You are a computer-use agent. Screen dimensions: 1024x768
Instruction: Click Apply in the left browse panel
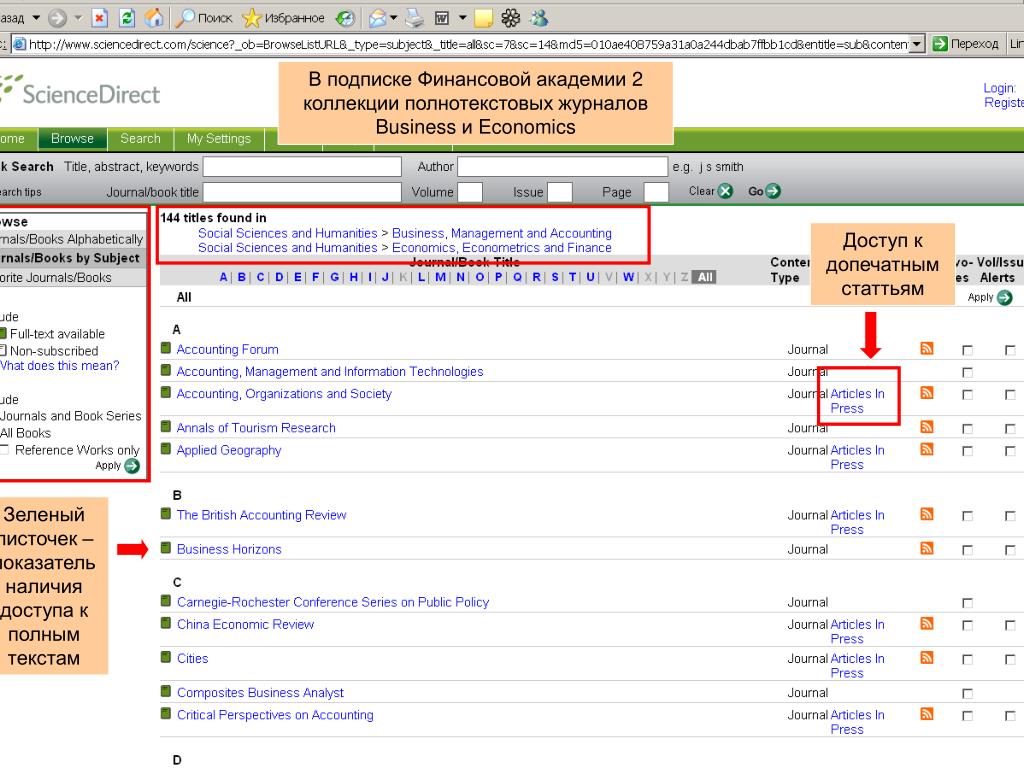[x=118, y=466]
